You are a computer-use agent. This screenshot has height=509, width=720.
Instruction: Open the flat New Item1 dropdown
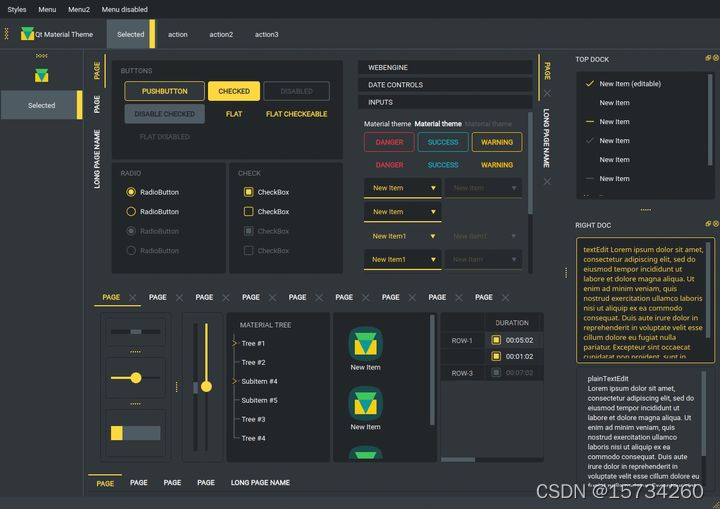[402, 236]
